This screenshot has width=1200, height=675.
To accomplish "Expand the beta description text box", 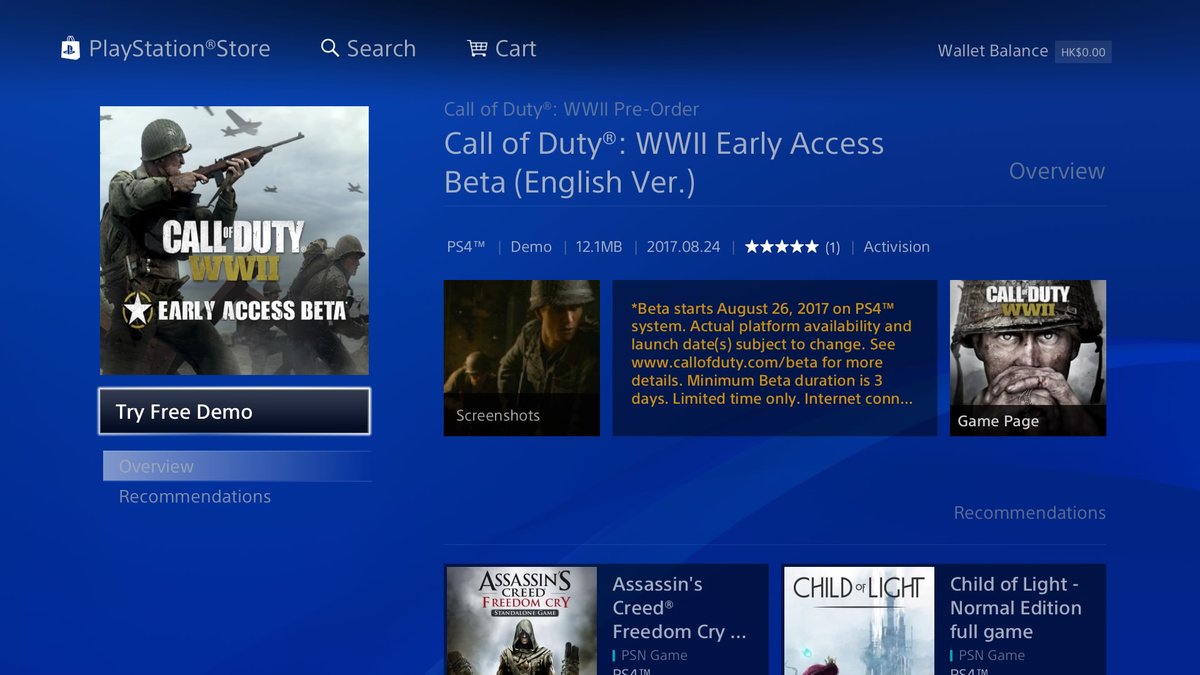I will tap(775, 358).
